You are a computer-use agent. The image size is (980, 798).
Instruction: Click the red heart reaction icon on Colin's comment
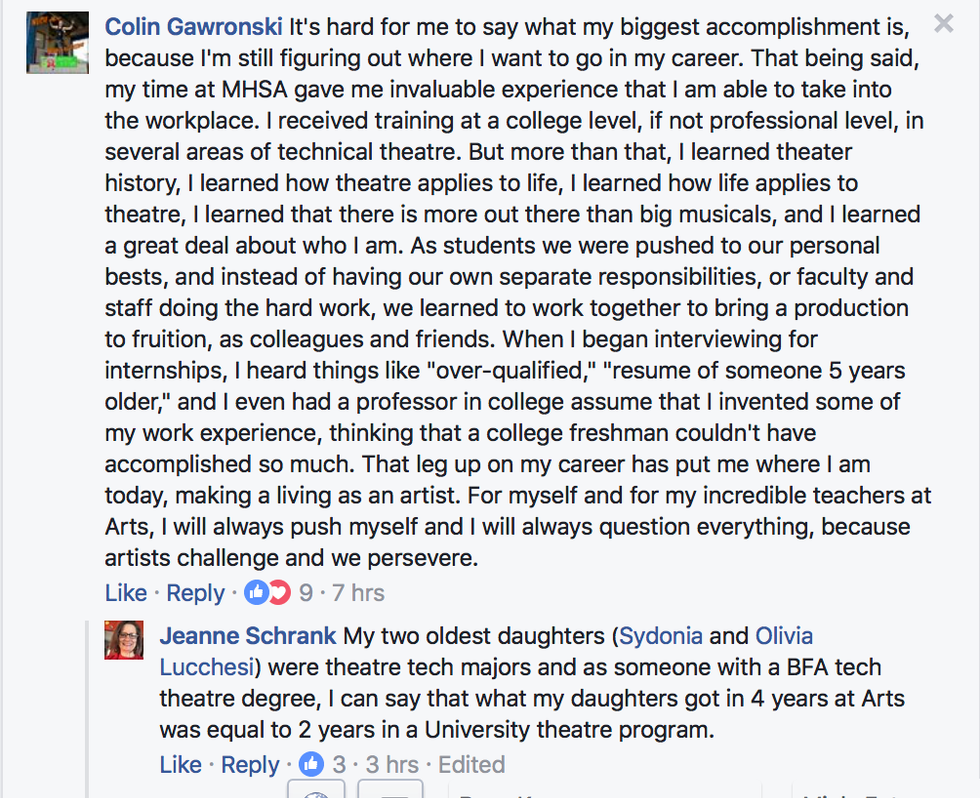278,593
